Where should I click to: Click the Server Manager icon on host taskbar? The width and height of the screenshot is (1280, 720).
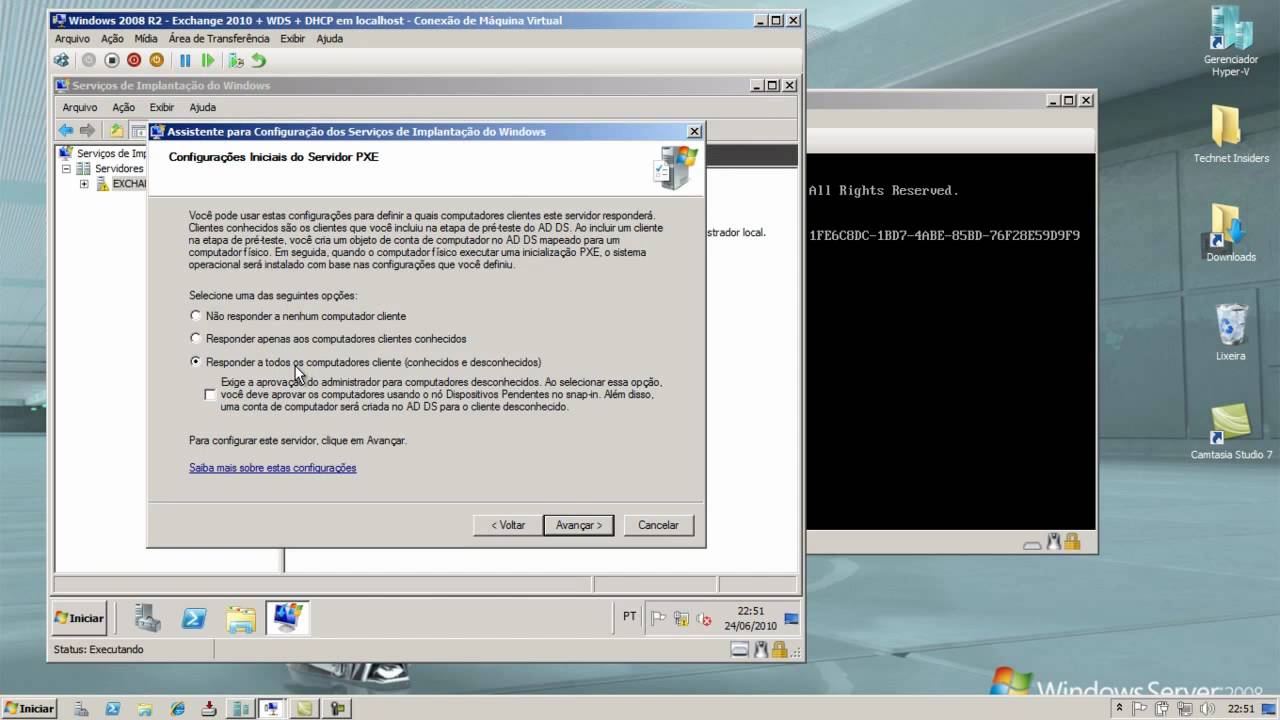point(81,709)
